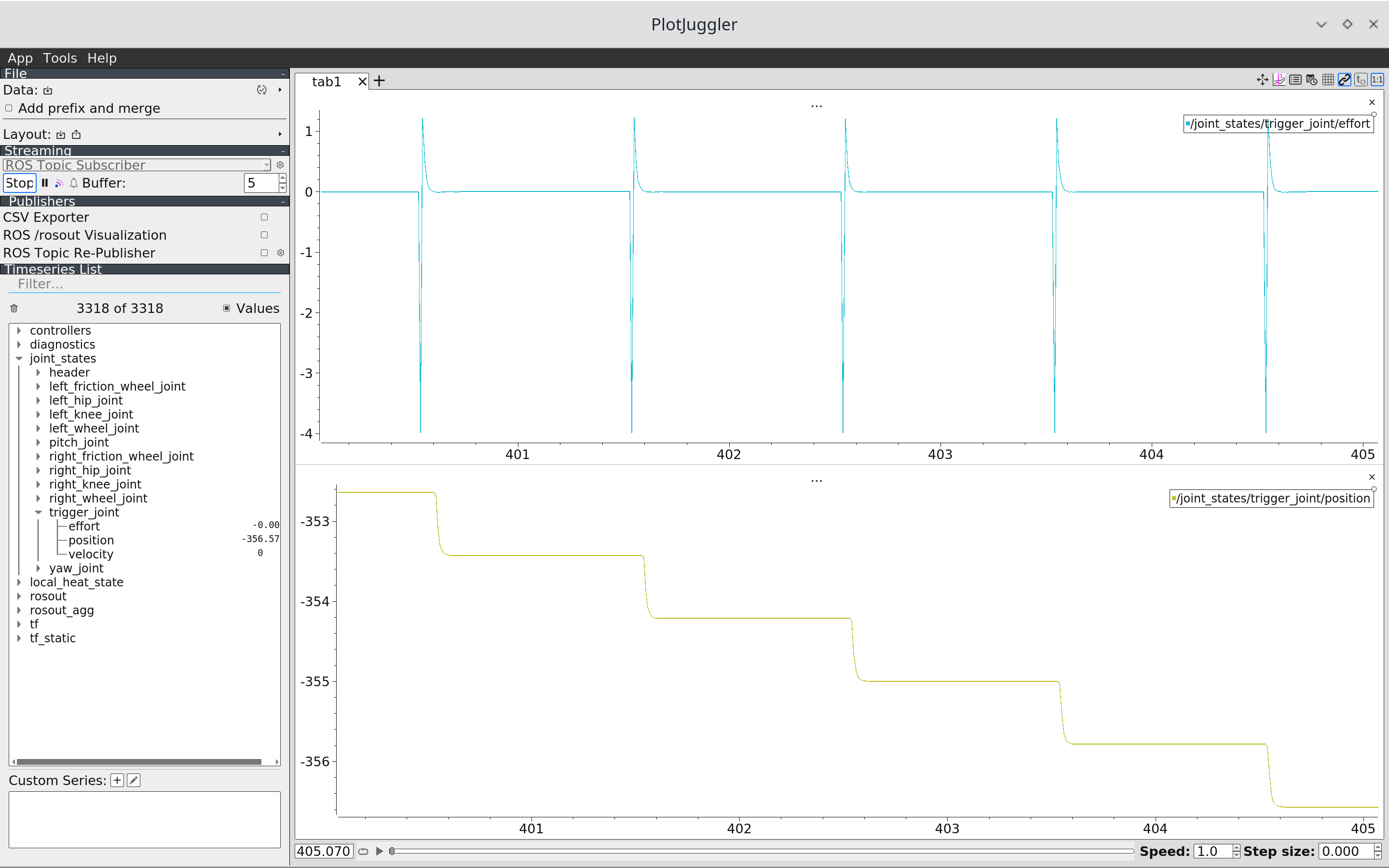The height and width of the screenshot is (868, 1389).
Task: Click the 1:1 ratio toolbar icon
Action: [1377, 81]
